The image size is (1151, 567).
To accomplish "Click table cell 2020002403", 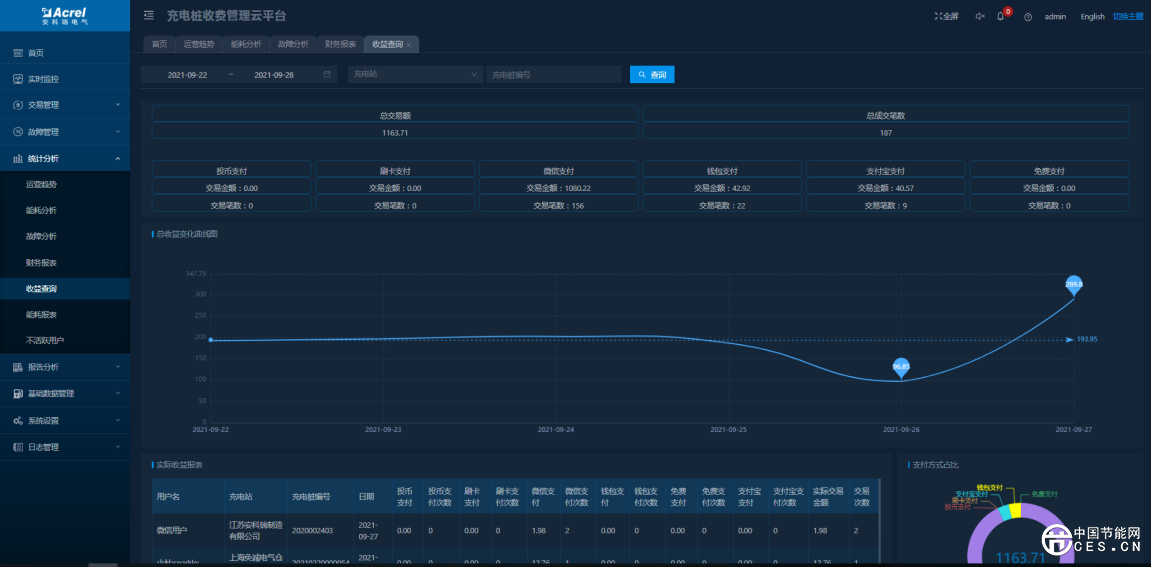I will [313, 530].
